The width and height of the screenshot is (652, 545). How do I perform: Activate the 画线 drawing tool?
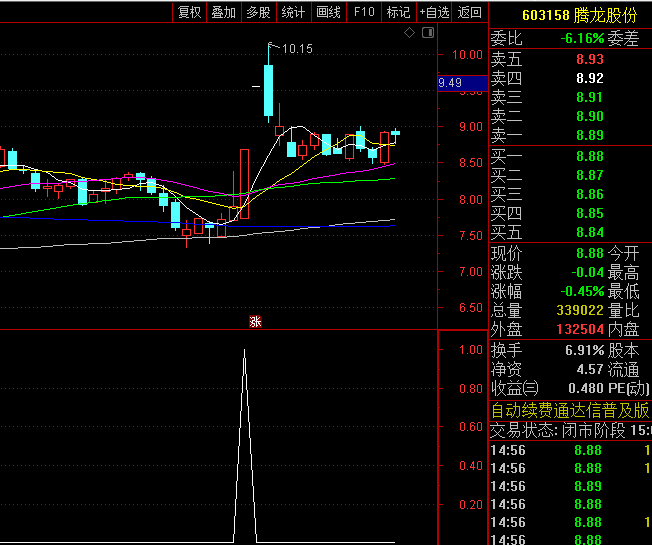(x=328, y=12)
